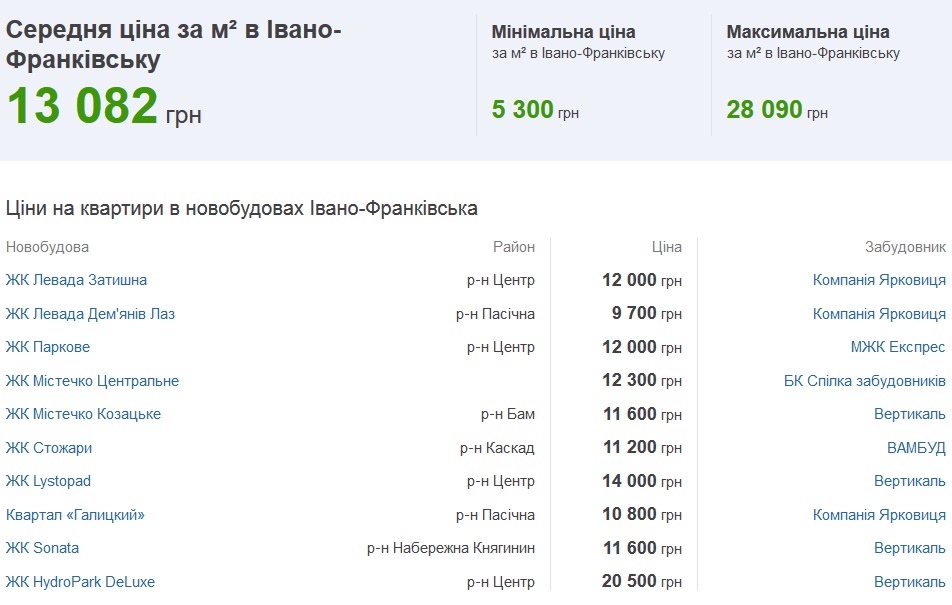The height and width of the screenshot is (605, 952).
Task: Click ЖК HydroPark DeLuxe link
Action: pos(80,582)
